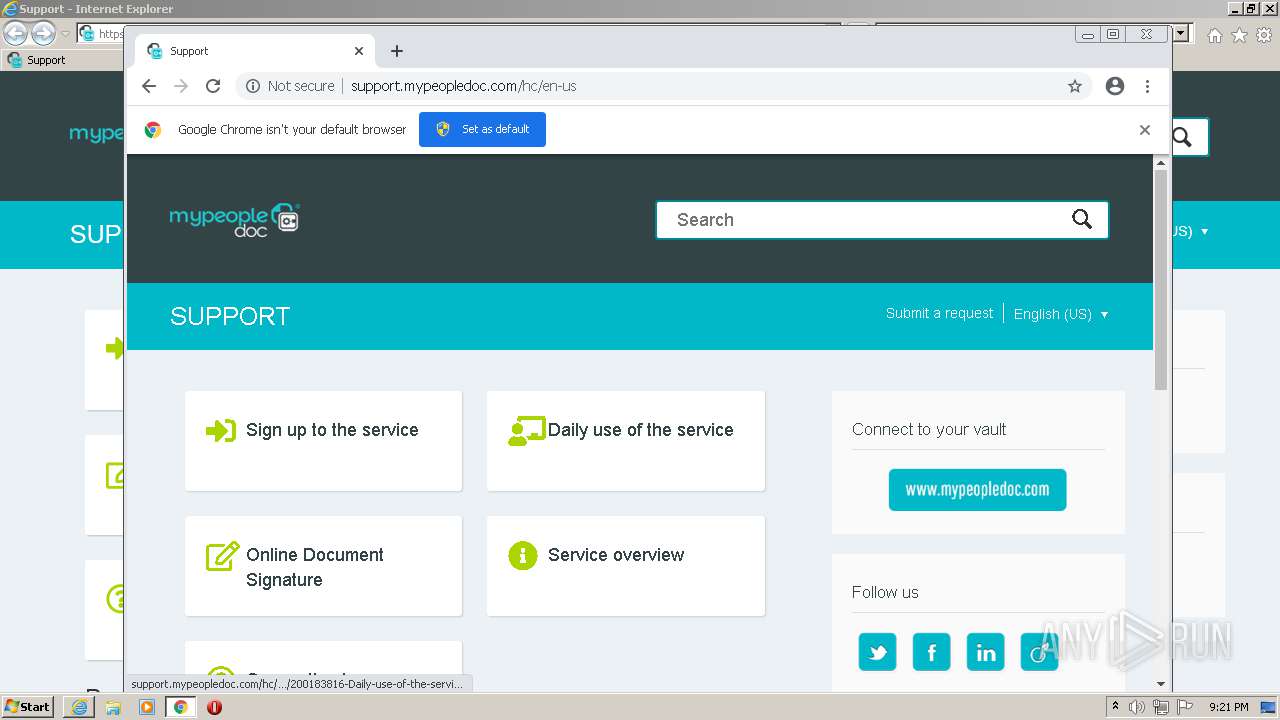Viewport: 1280px width, 720px height.
Task: Select the Support tab in Internet Explorer
Action: (60, 60)
